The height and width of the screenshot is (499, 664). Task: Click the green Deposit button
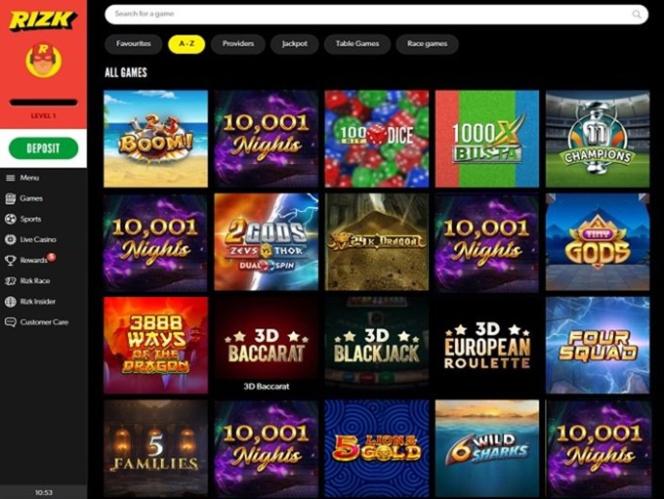click(x=43, y=148)
